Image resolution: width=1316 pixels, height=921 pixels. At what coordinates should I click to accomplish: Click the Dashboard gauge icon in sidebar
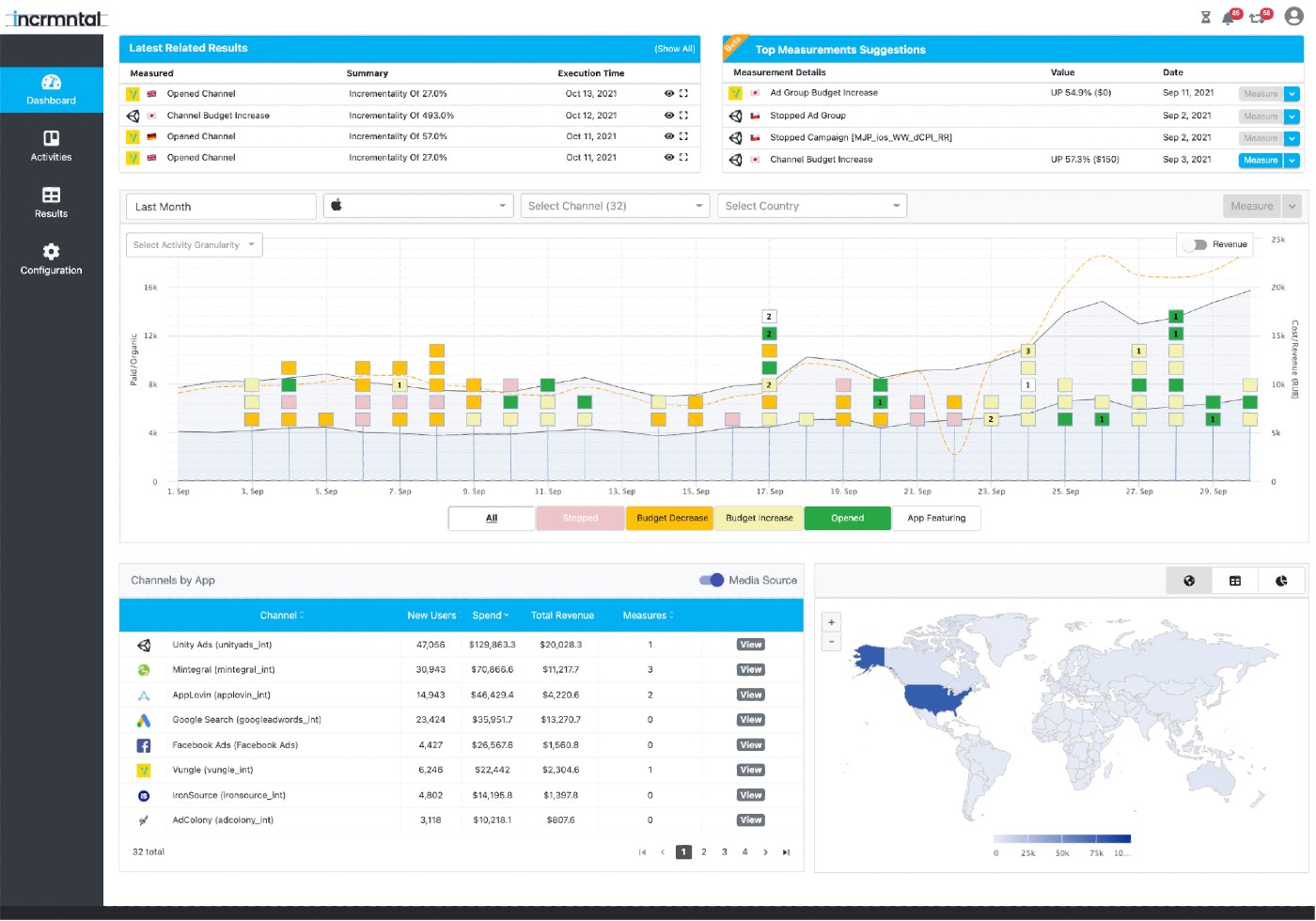tap(52, 83)
